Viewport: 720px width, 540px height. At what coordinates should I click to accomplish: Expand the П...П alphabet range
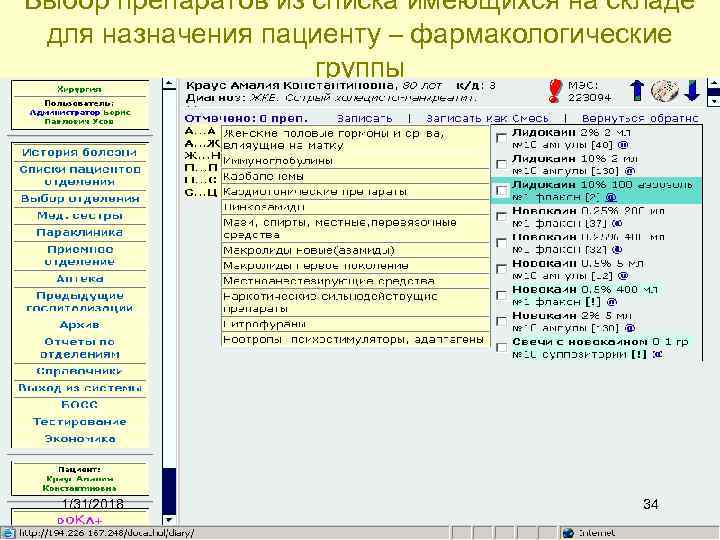(x=201, y=168)
